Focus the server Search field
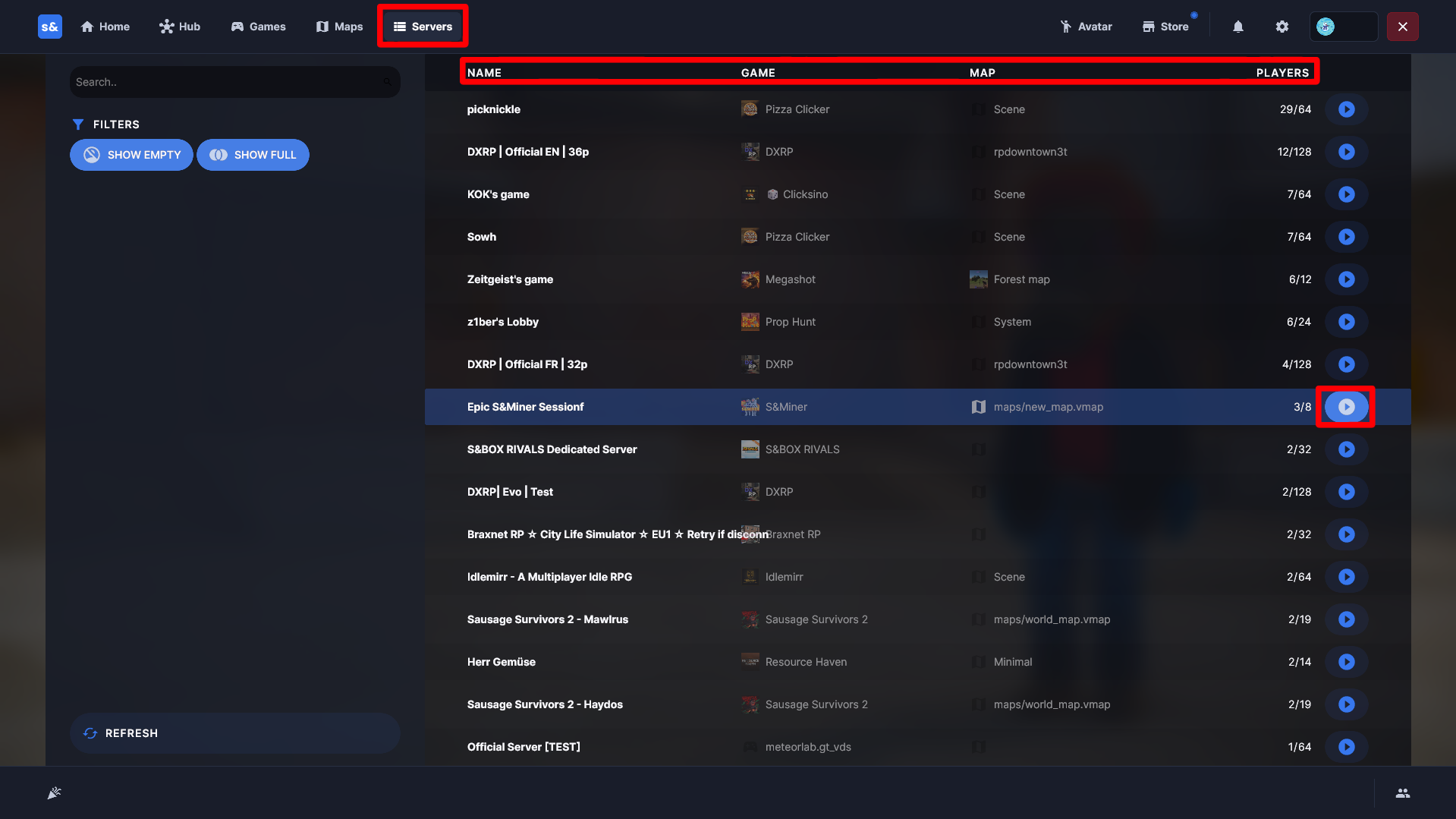 pyautogui.click(x=235, y=82)
